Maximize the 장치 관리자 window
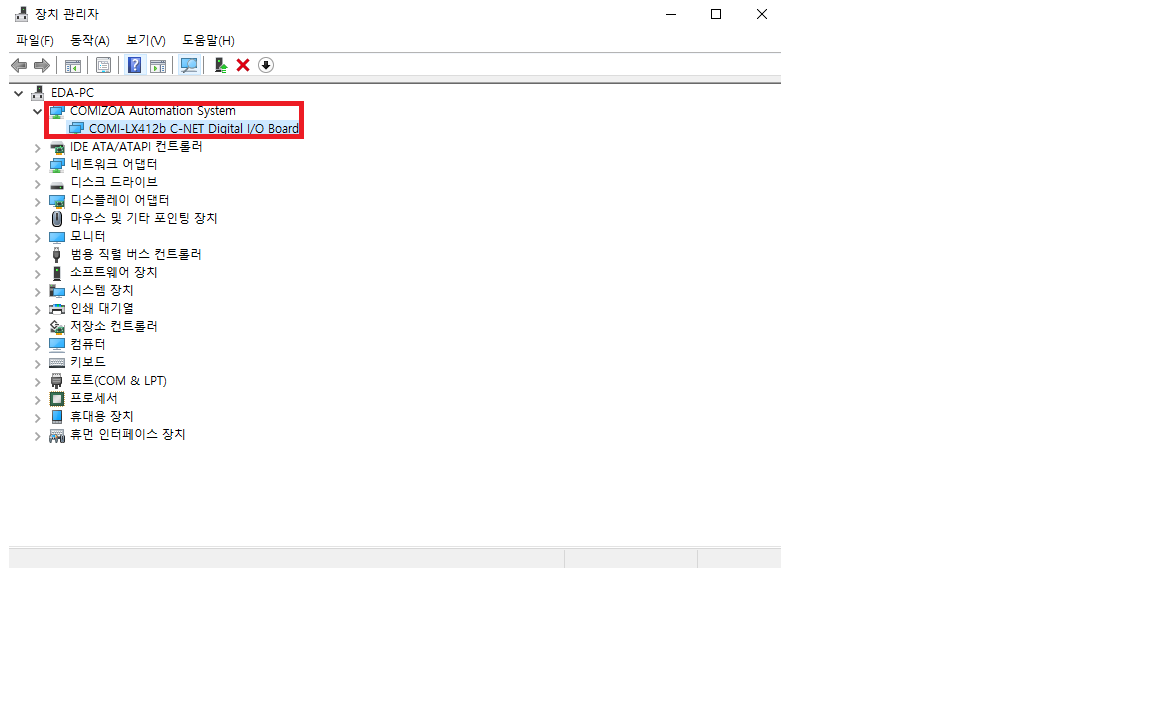 pyautogui.click(x=716, y=14)
